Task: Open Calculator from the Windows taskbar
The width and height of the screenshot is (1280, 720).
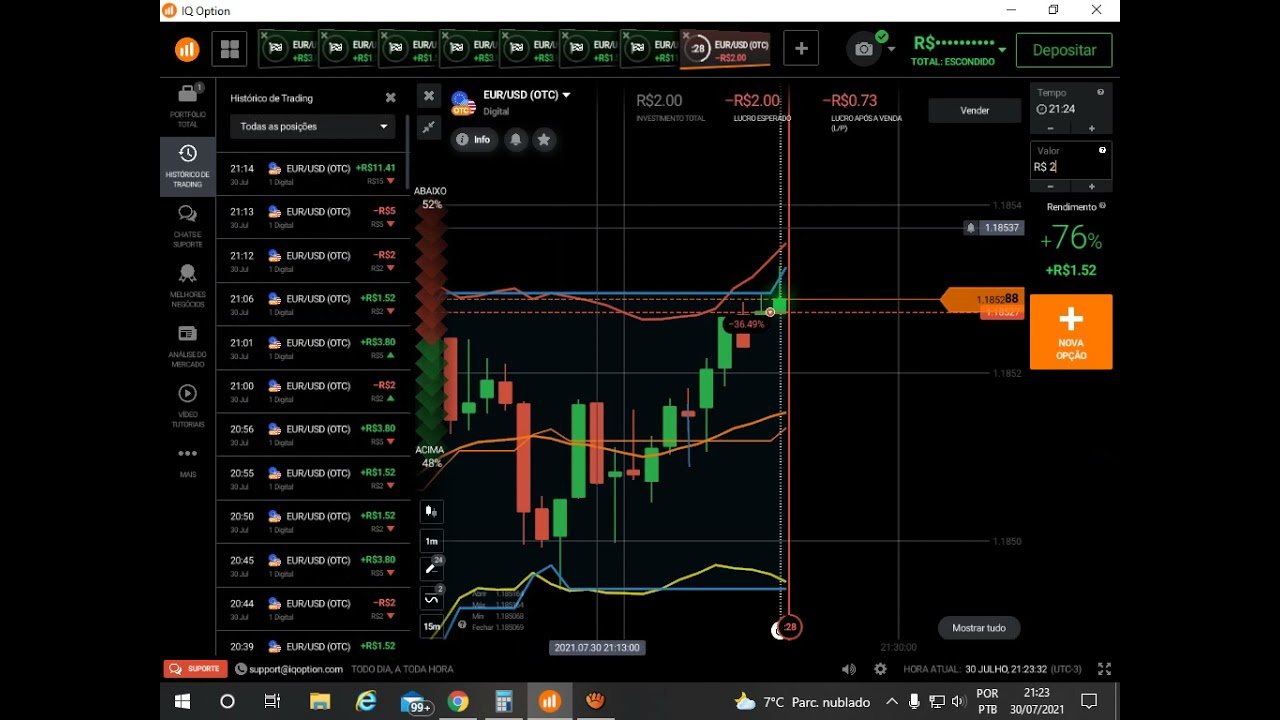Action: pos(504,701)
